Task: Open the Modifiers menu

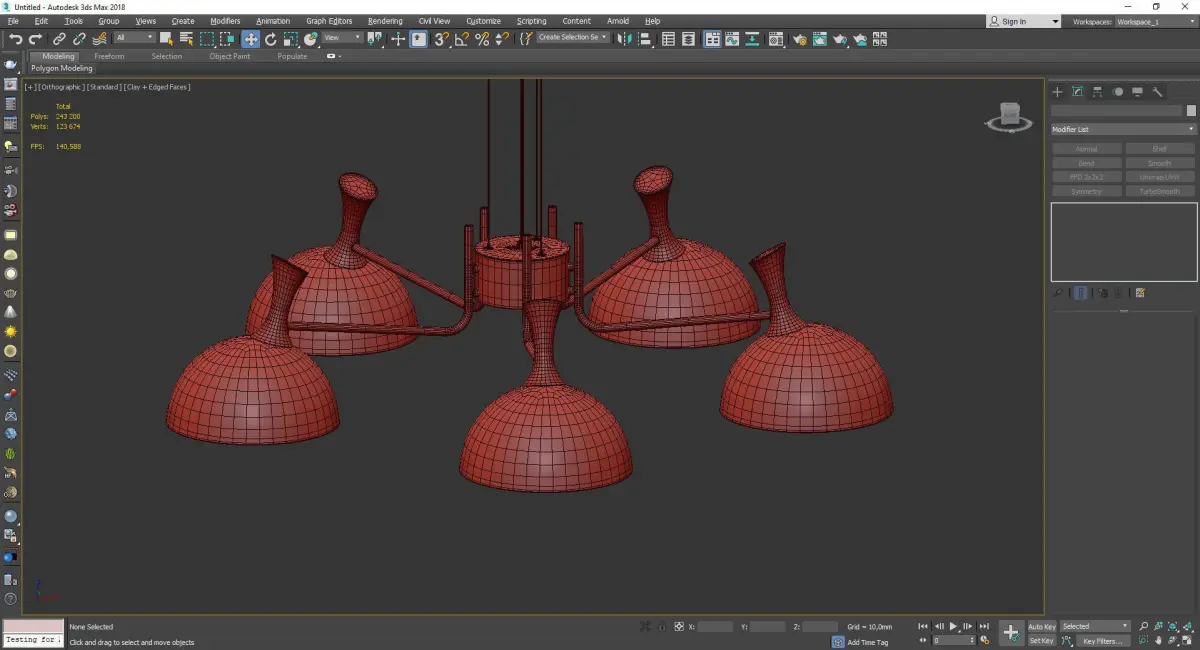Action: 225,21
